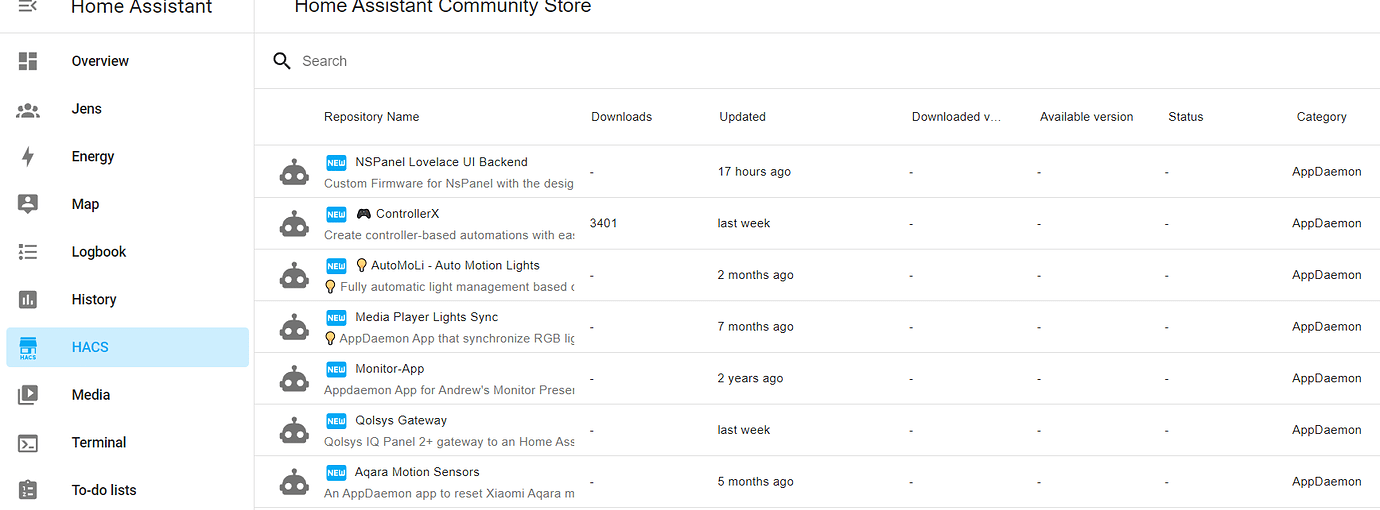Screen dimensions: 1380x510
Task: Sort by Available version column header
Action: (1086, 117)
